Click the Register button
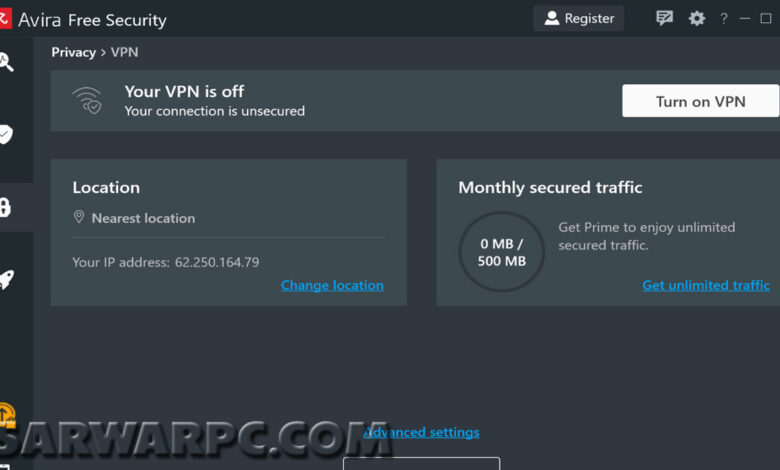 (x=579, y=18)
